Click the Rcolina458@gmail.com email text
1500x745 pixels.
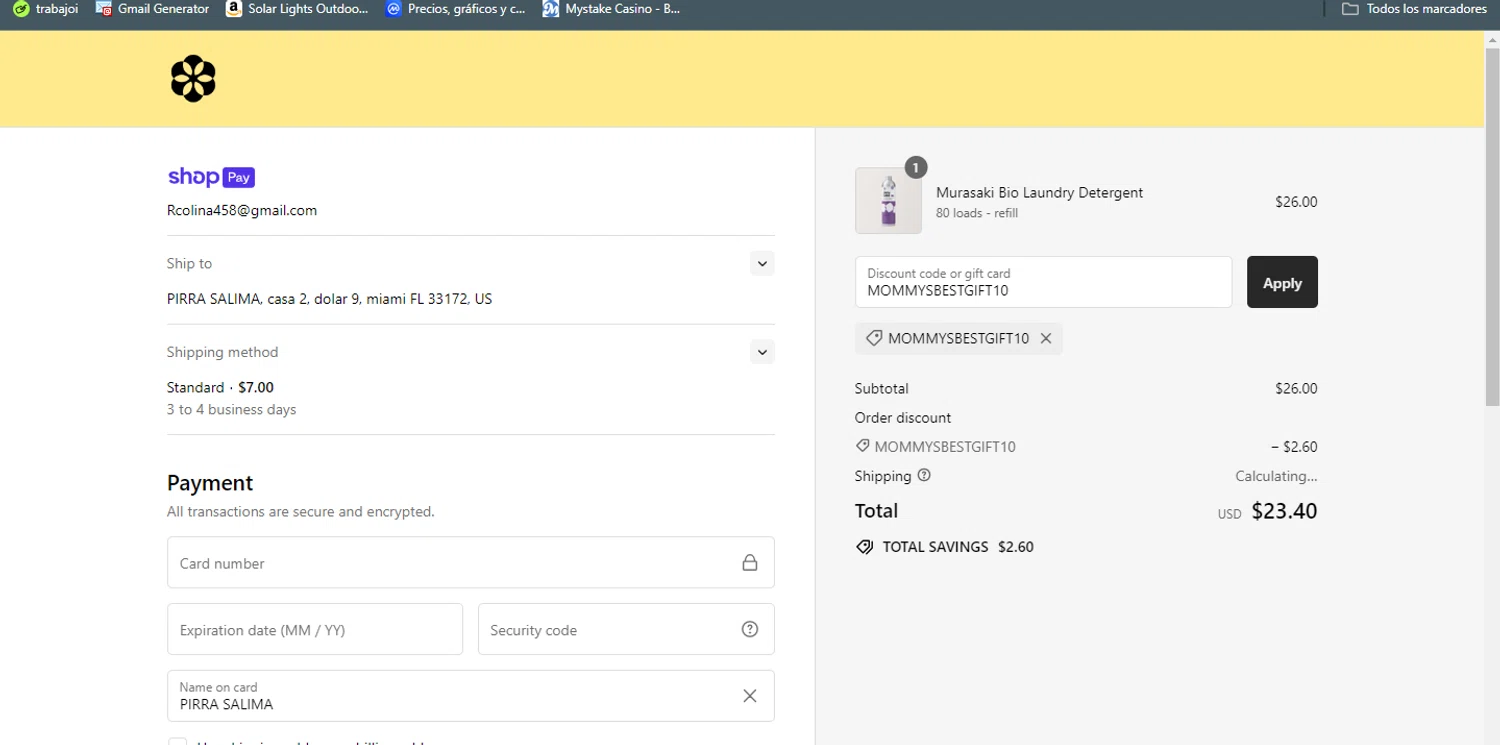[242, 211]
